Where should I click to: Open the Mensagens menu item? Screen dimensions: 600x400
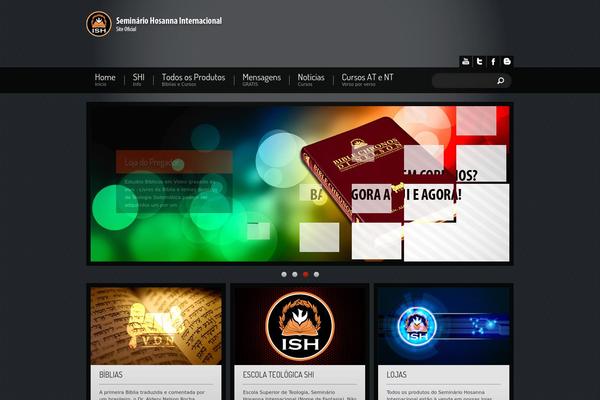click(261, 80)
